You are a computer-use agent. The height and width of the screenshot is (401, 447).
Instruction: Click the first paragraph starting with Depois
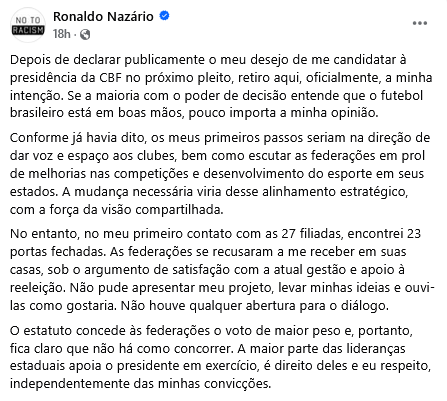tap(221, 86)
